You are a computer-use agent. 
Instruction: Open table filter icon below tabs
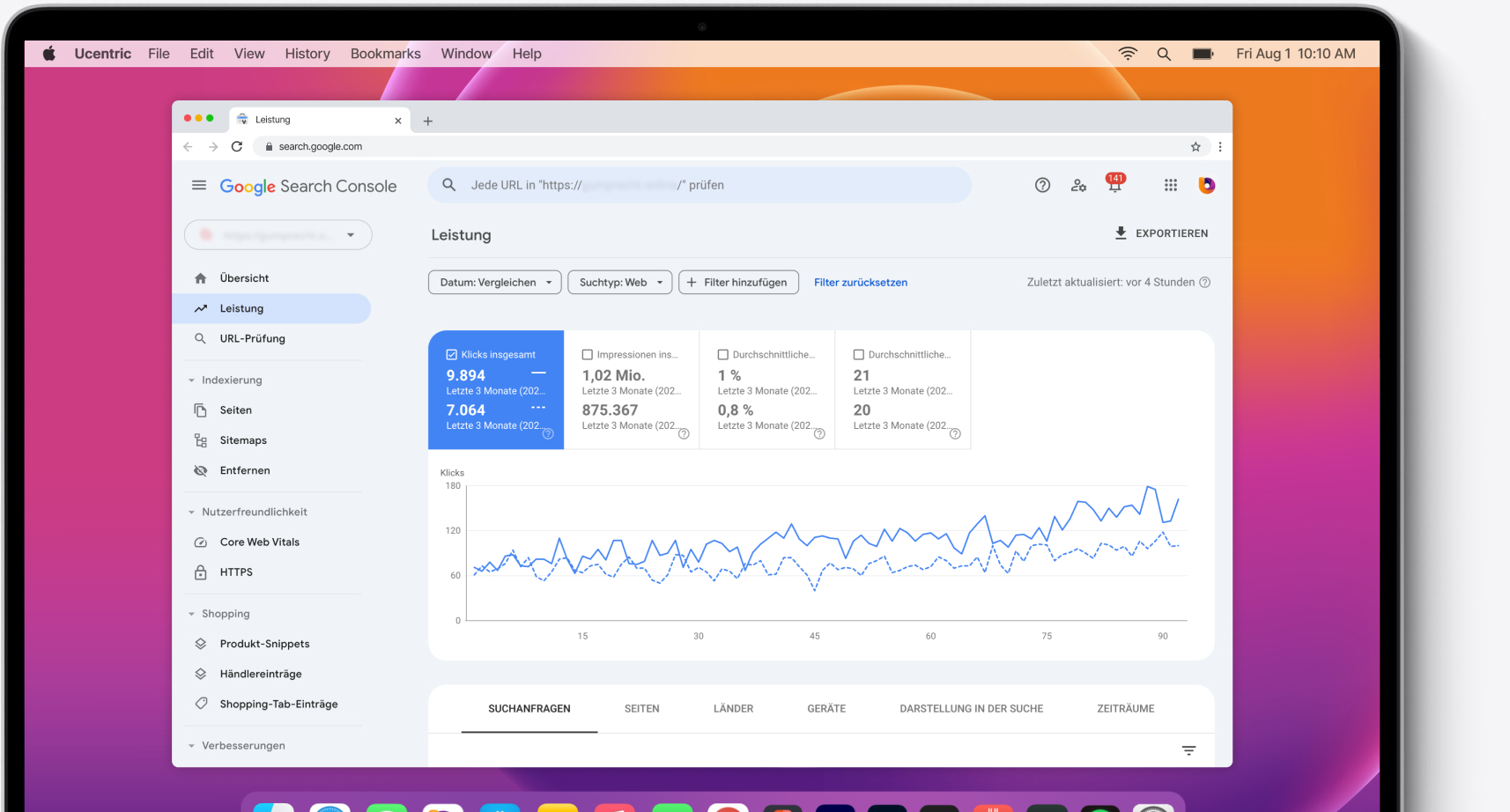click(1188, 750)
